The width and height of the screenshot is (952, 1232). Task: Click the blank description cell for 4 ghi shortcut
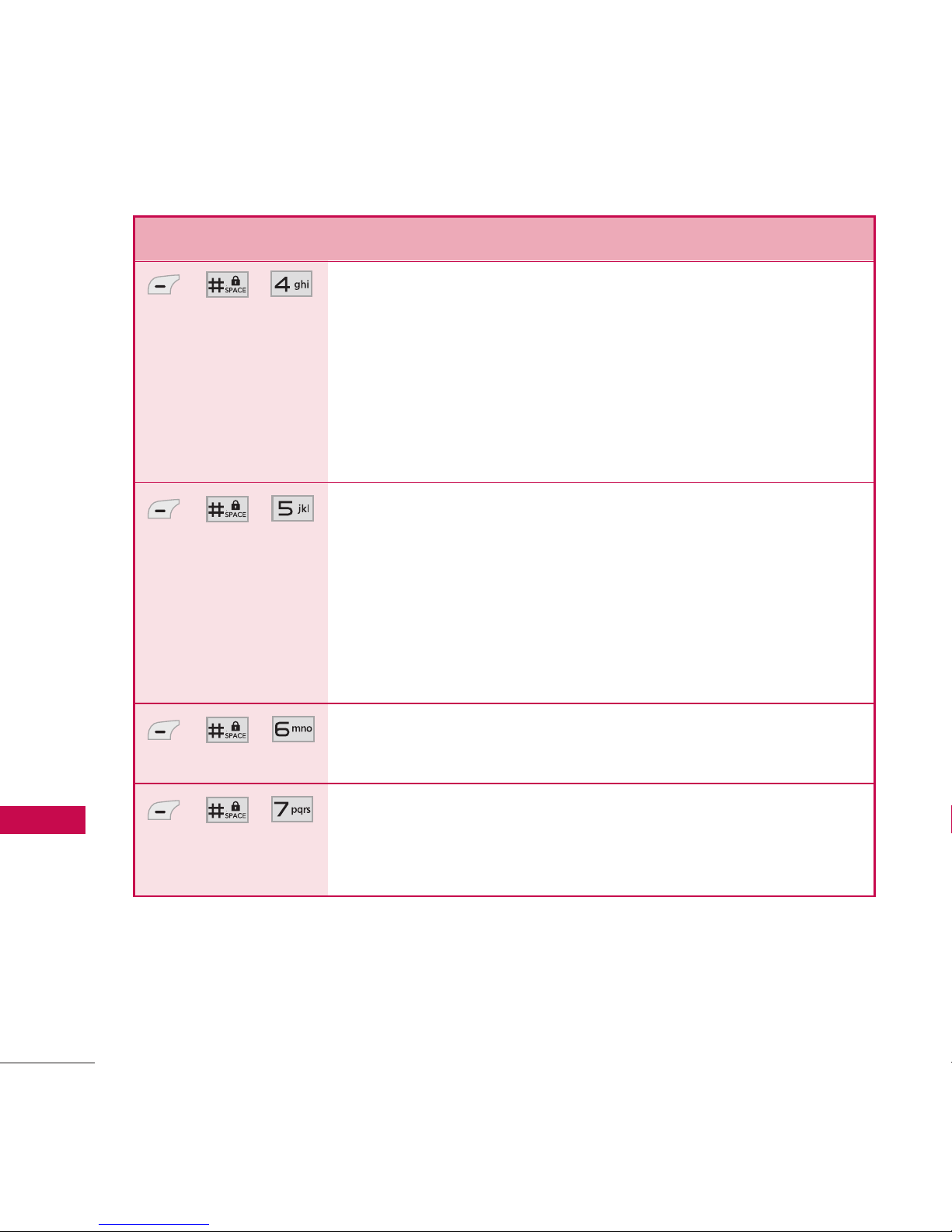tap(601, 372)
